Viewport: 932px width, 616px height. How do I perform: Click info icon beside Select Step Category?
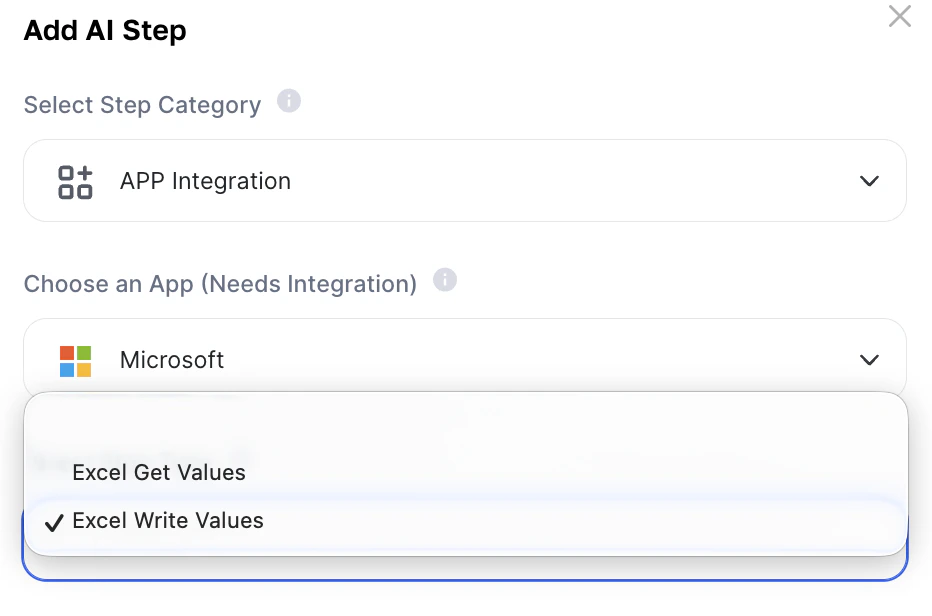[x=289, y=102]
